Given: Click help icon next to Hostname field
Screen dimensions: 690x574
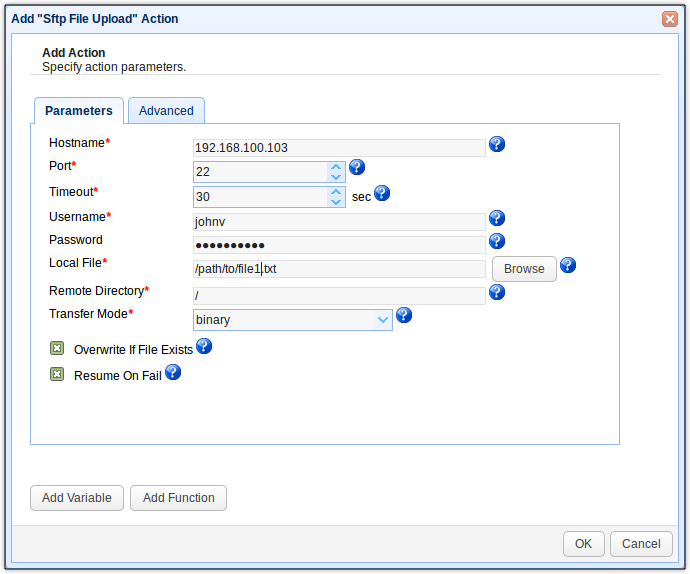Looking at the screenshot, I should [497, 145].
